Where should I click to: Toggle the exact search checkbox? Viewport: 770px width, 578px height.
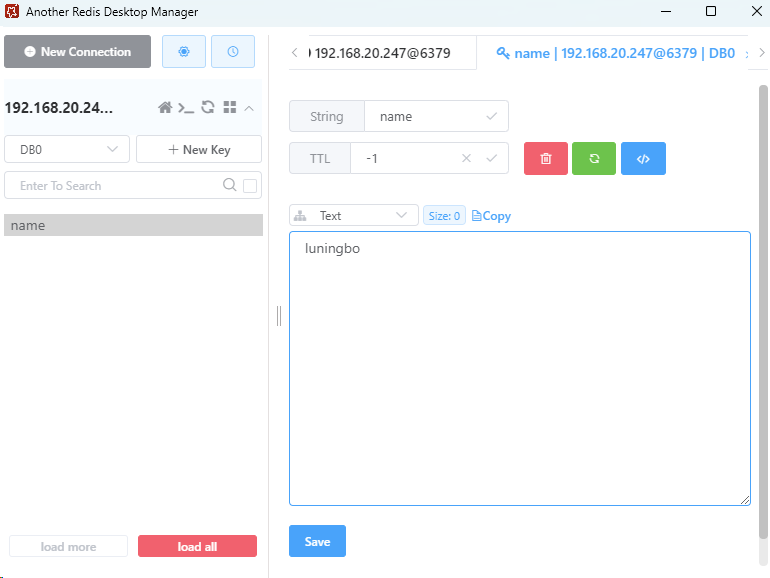[250, 186]
